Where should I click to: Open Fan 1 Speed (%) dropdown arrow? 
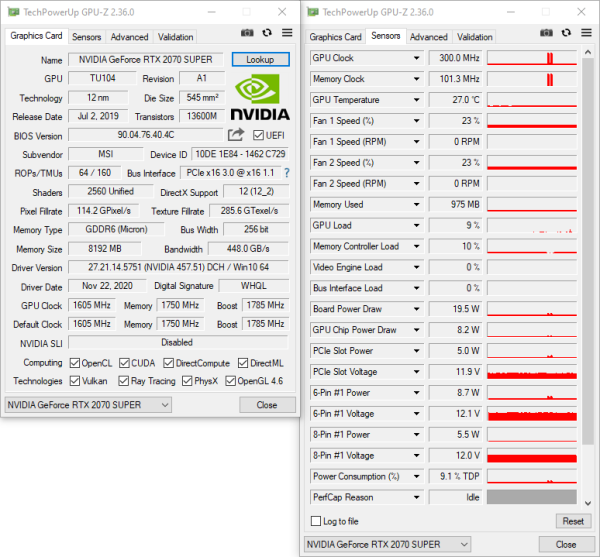416,121
